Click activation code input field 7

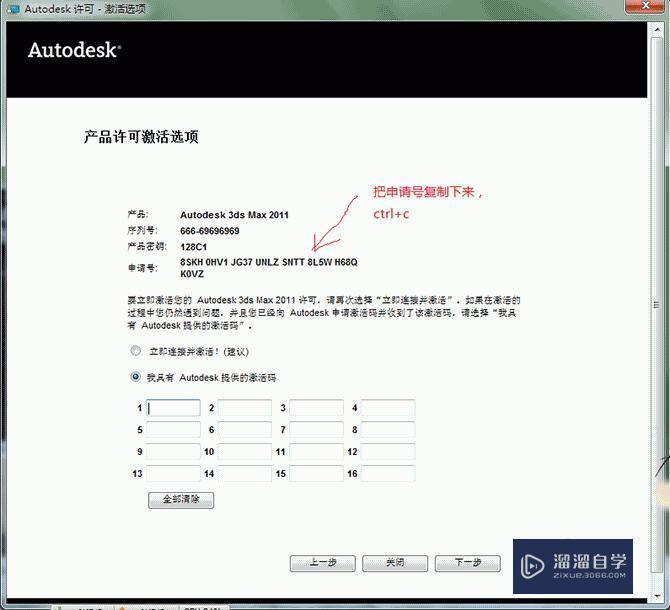click(x=316, y=430)
